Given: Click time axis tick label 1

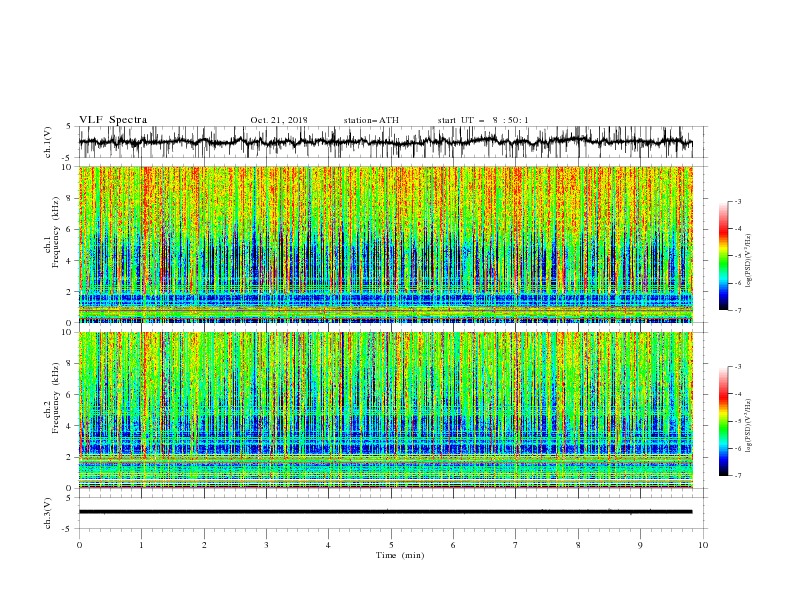Looking at the screenshot, I should 141,545.
